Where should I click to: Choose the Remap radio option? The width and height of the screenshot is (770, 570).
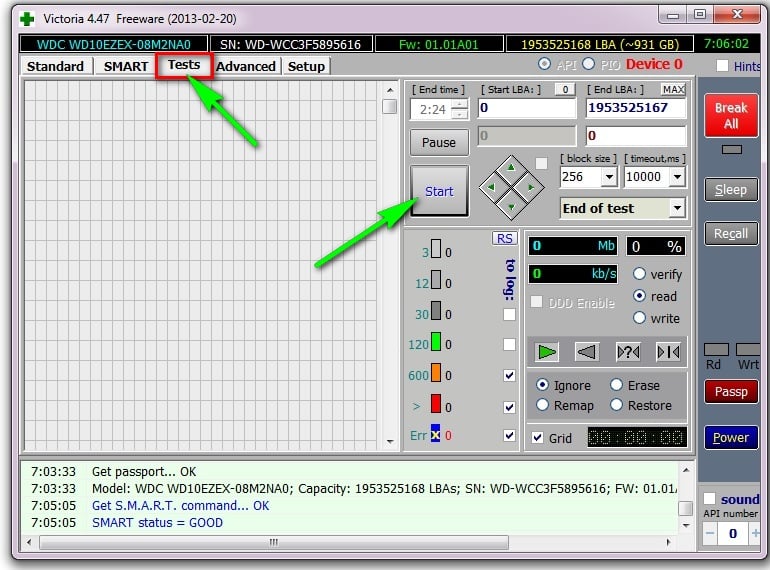542,405
